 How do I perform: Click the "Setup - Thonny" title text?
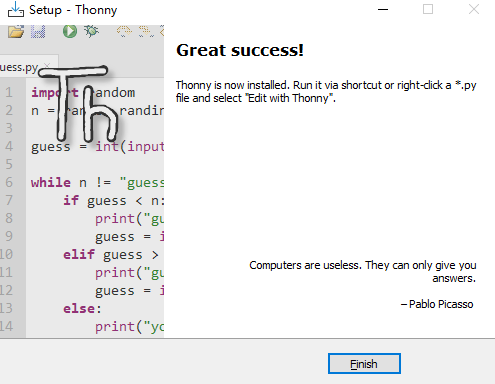coord(73,10)
